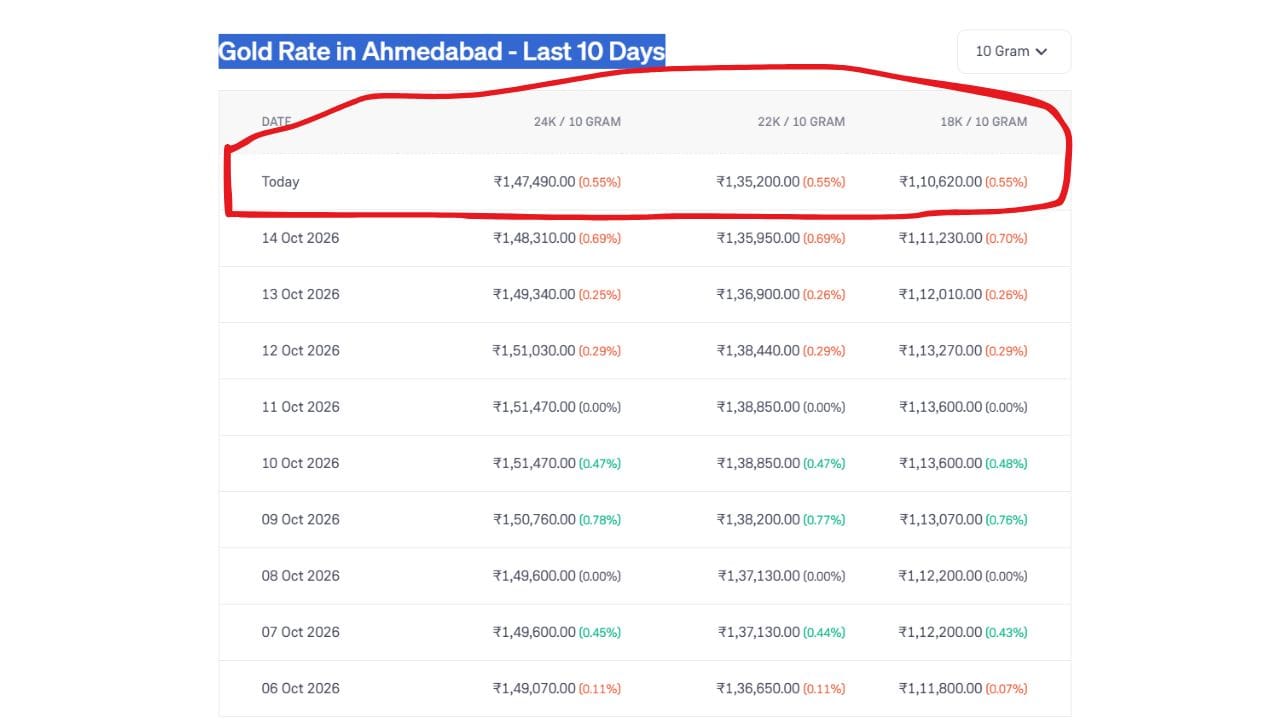
Task: Click the 24K / 10 GRAM column header
Action: point(577,122)
